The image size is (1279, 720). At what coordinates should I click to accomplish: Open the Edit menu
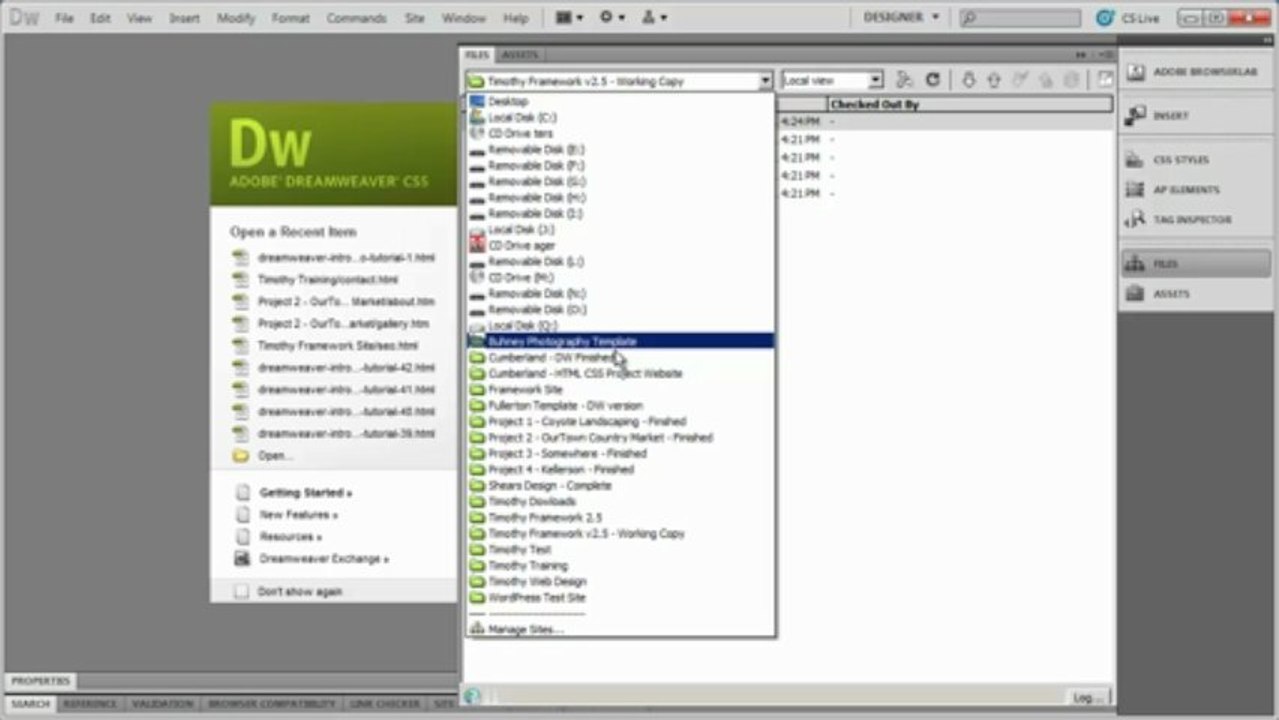pos(100,18)
